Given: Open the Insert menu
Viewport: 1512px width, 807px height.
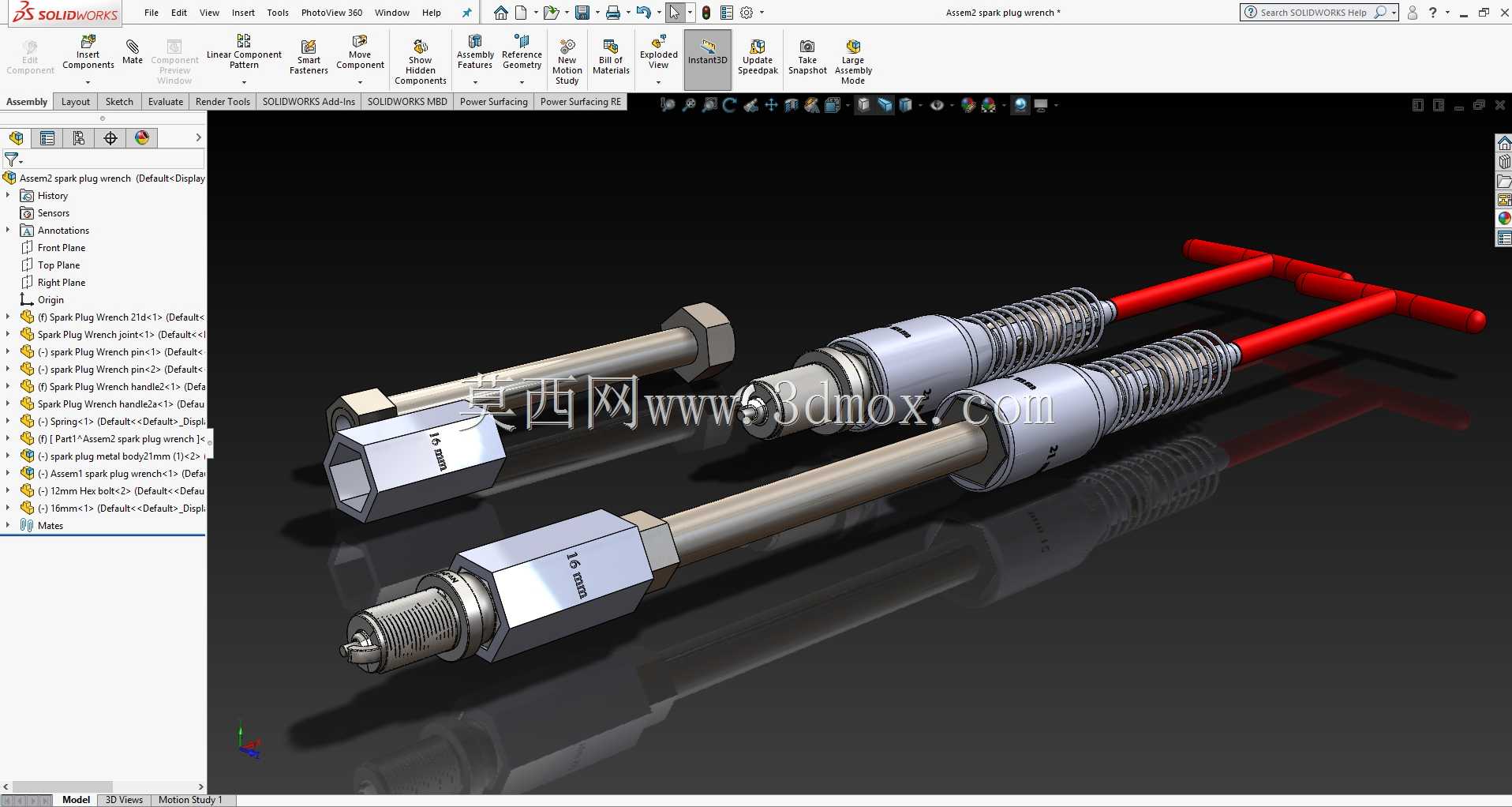Looking at the screenshot, I should click(243, 13).
